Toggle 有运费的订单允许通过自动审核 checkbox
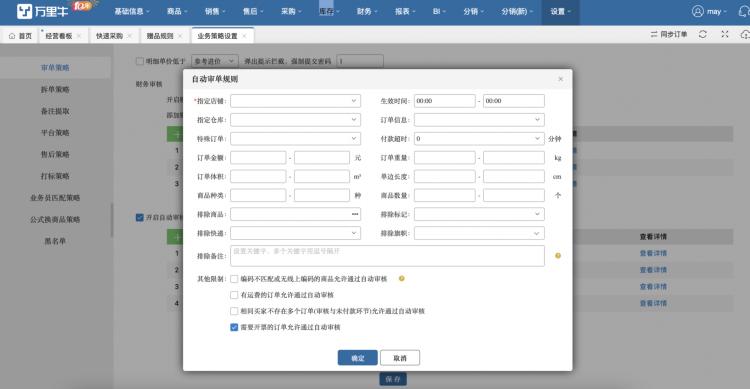750x389 pixels. [x=234, y=295]
